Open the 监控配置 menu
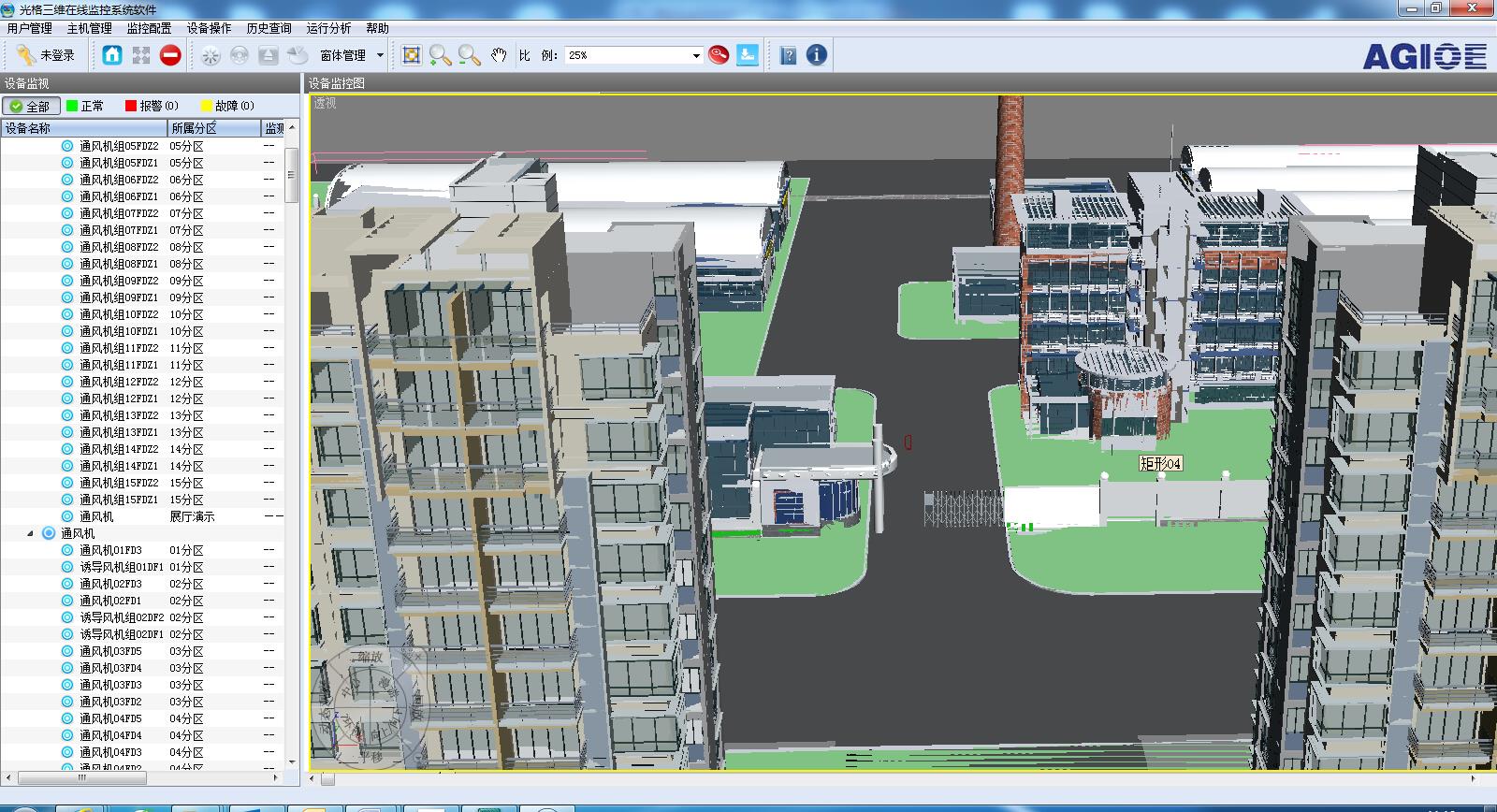The height and width of the screenshot is (812, 1497). (x=149, y=28)
